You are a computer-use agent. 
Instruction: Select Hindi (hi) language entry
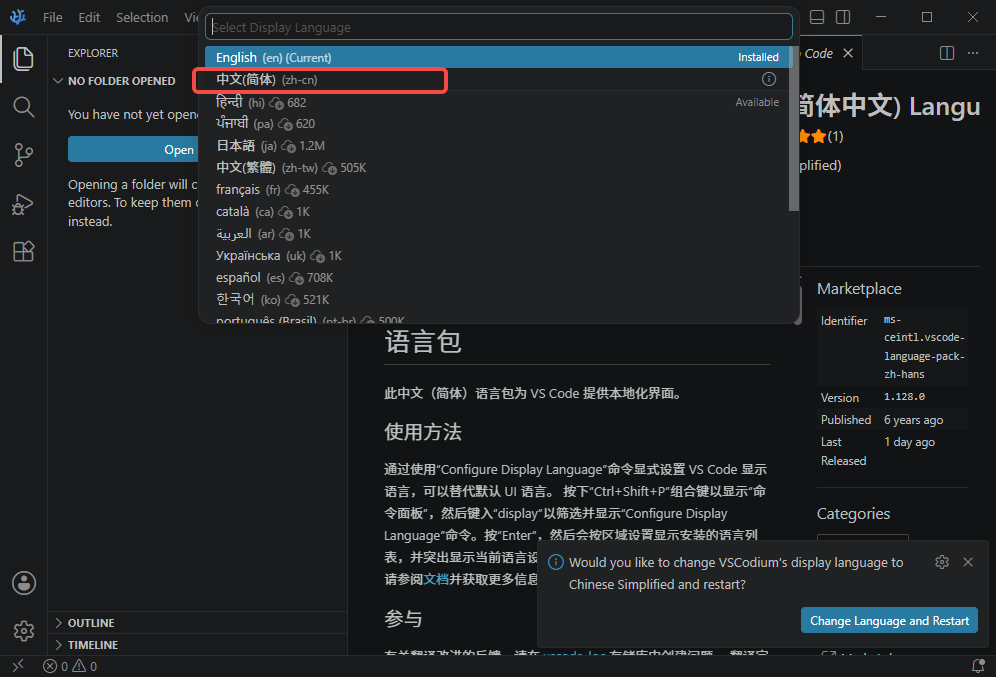pyautogui.click(x=497, y=102)
